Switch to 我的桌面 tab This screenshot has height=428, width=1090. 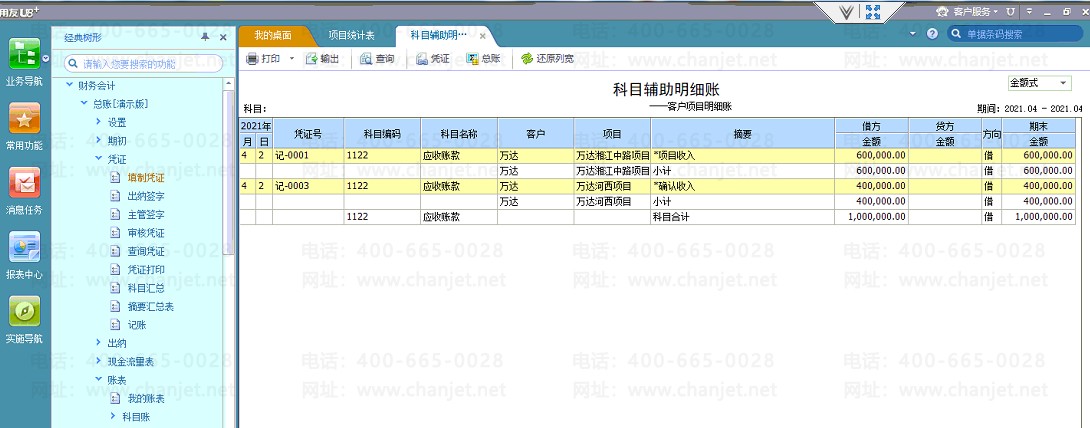[272, 35]
